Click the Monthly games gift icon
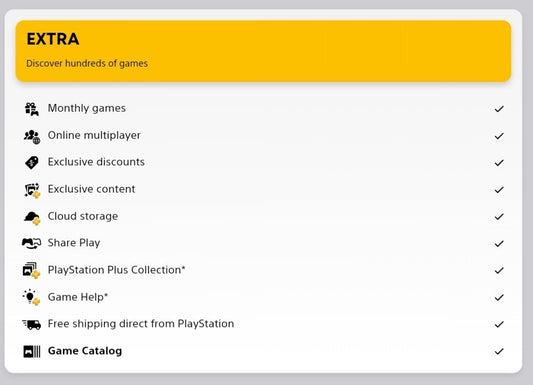Viewport: 533px width, 385px height. 32,109
